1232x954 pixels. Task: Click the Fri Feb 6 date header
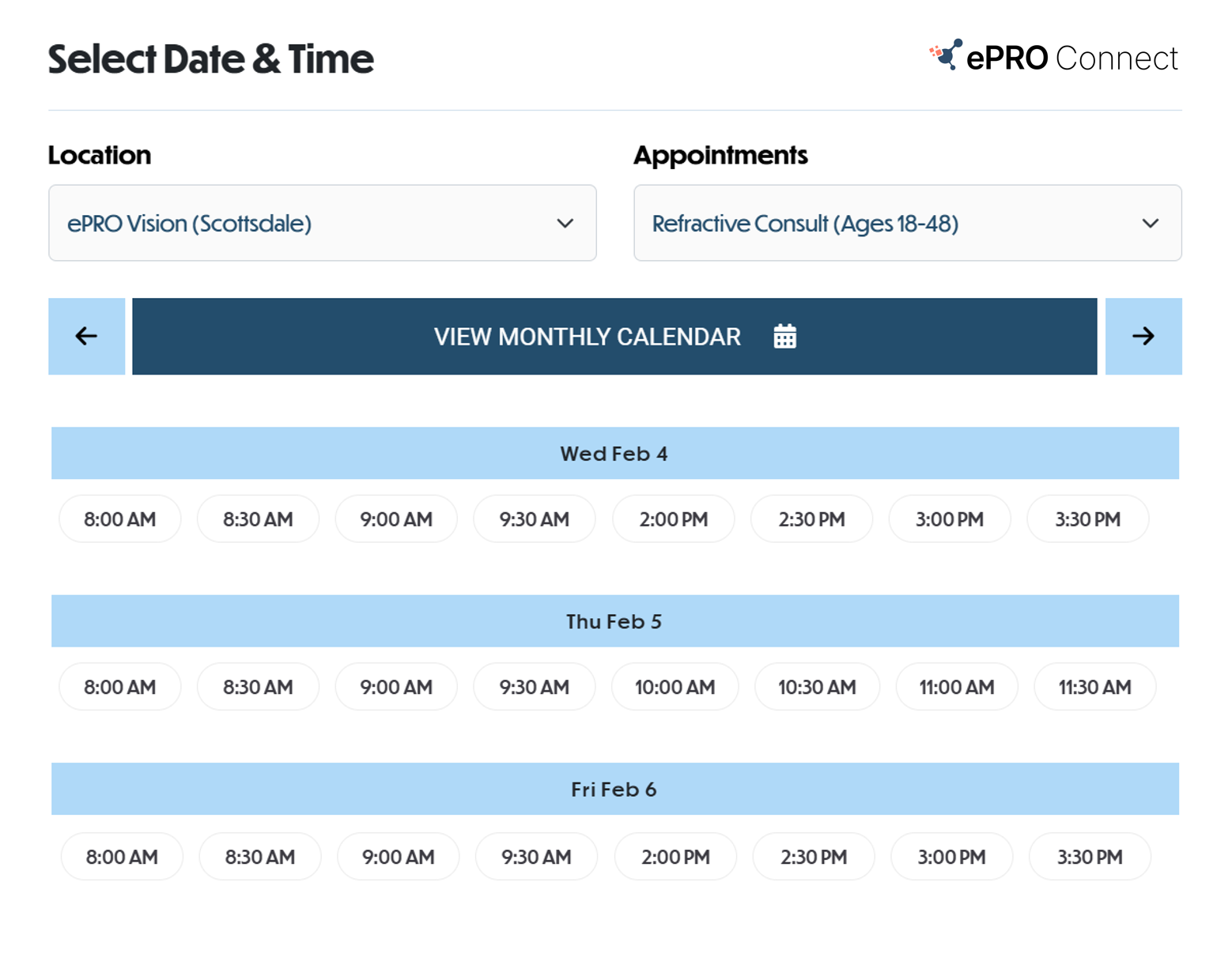pos(614,789)
